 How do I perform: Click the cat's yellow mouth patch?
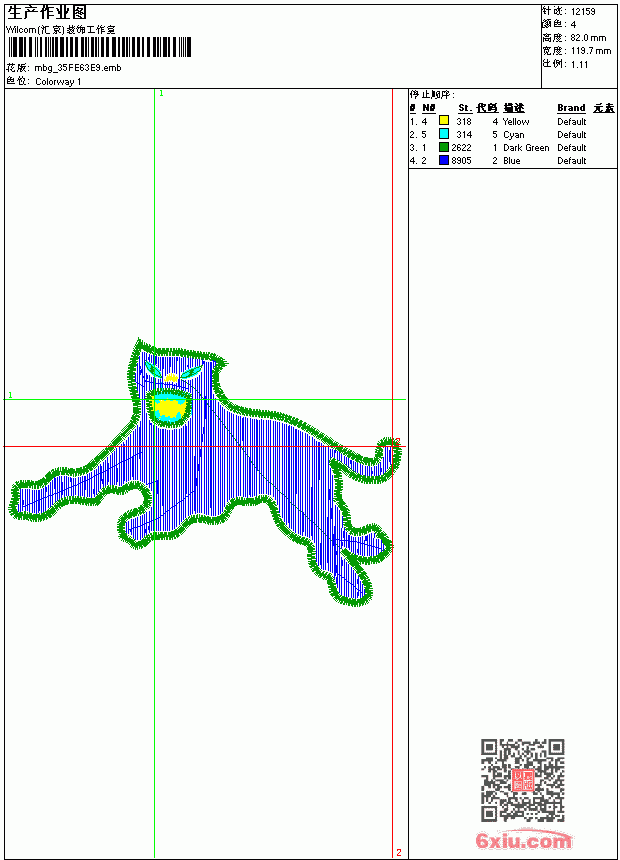click(170, 408)
